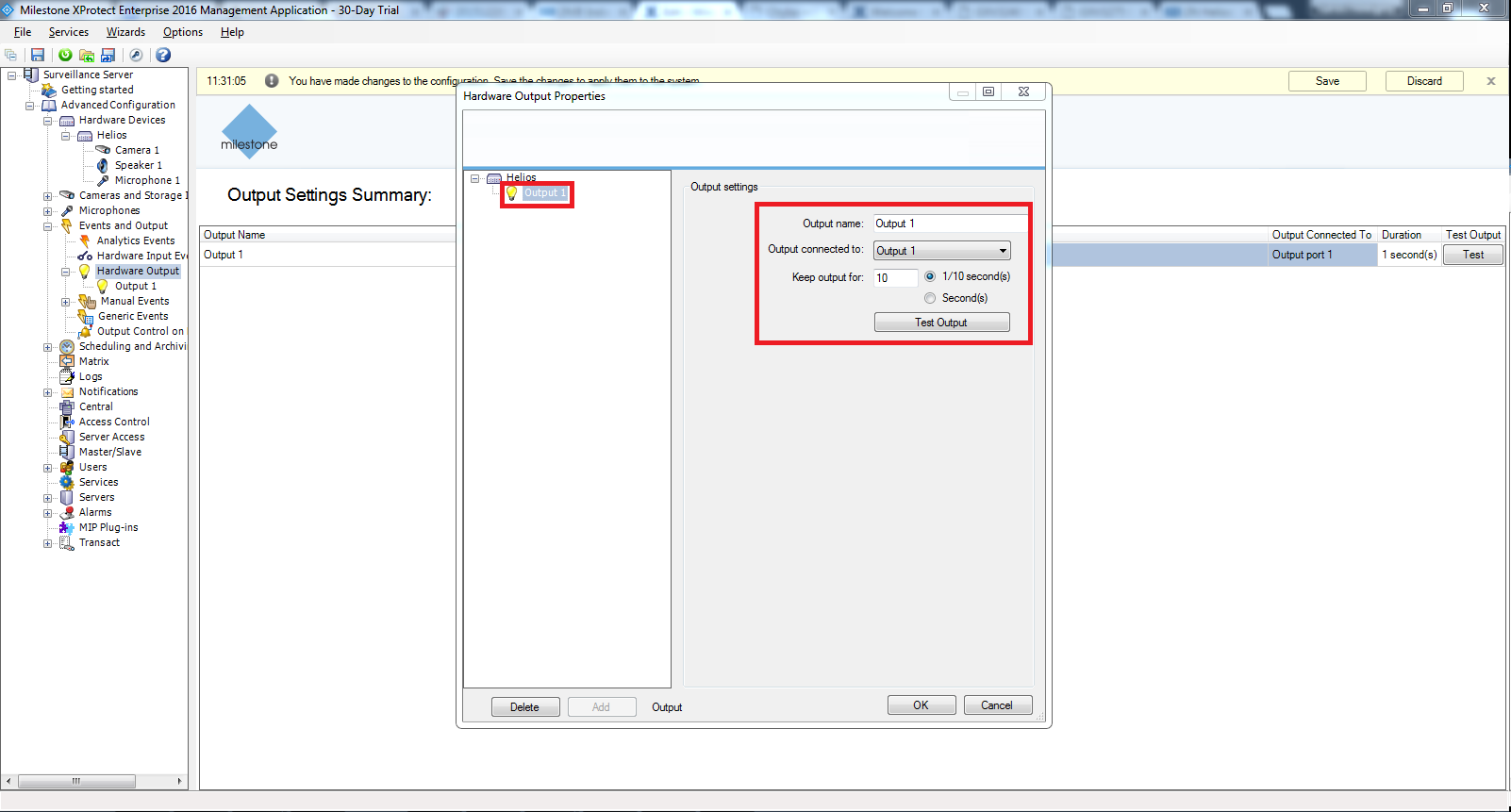Viewport: 1511px width, 812px height.
Task: Click the Camera 1 icon in the tree
Action: pos(103,150)
